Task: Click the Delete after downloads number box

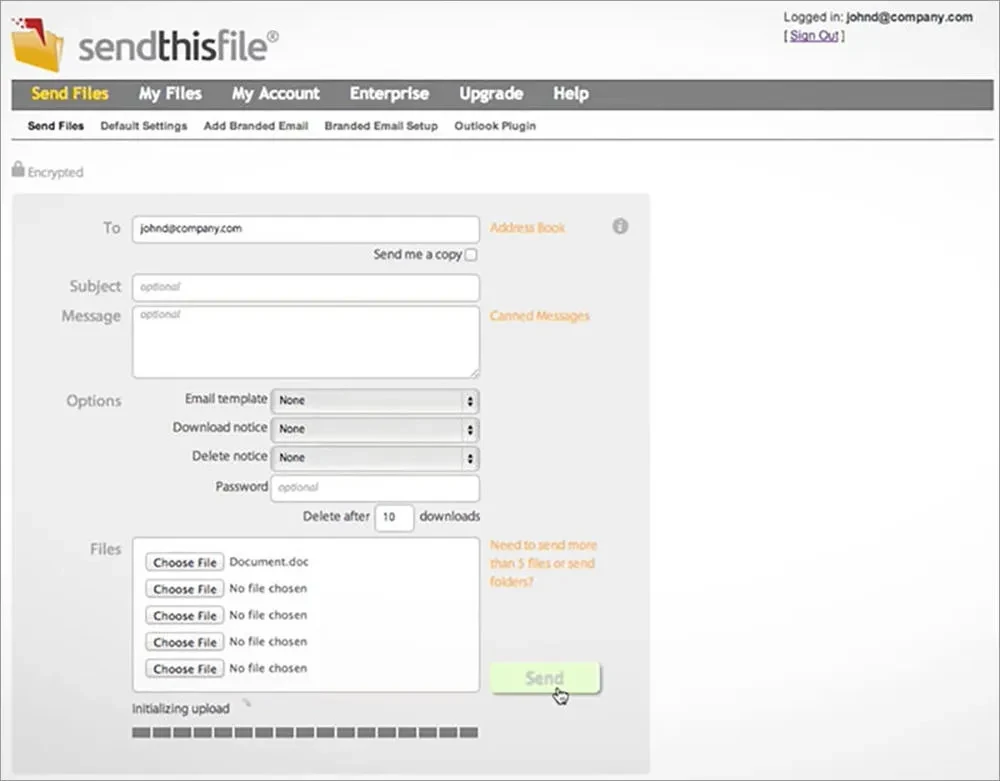Action: click(x=394, y=518)
